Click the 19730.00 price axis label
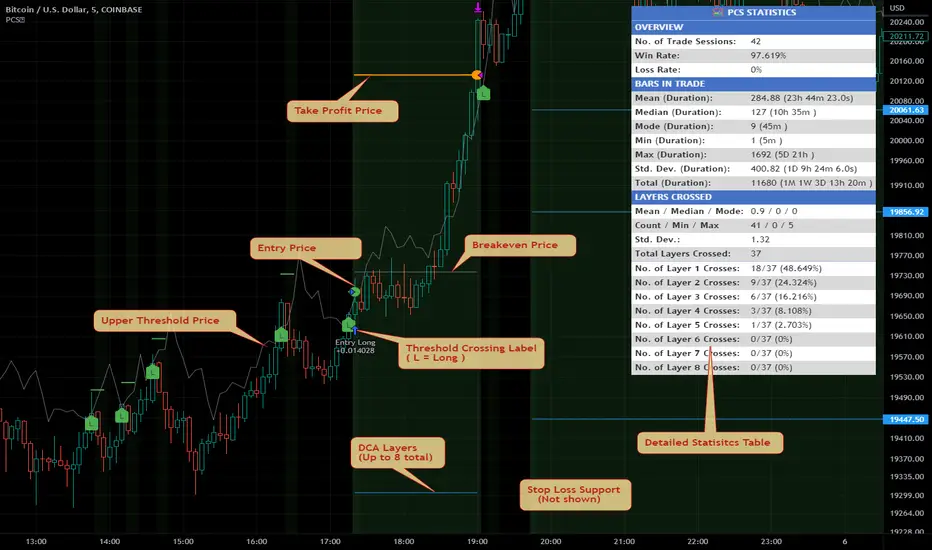The image size is (932, 550). pyautogui.click(x=906, y=276)
